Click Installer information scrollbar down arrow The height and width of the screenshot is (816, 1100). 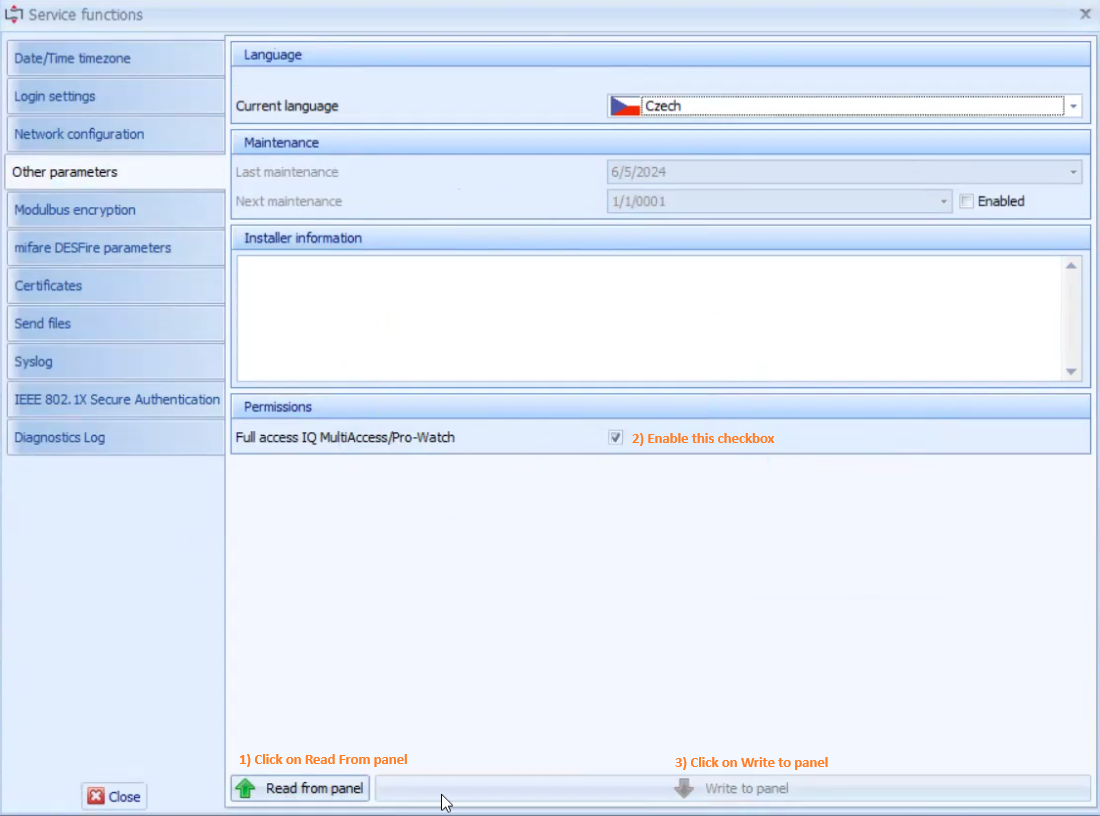1071,372
